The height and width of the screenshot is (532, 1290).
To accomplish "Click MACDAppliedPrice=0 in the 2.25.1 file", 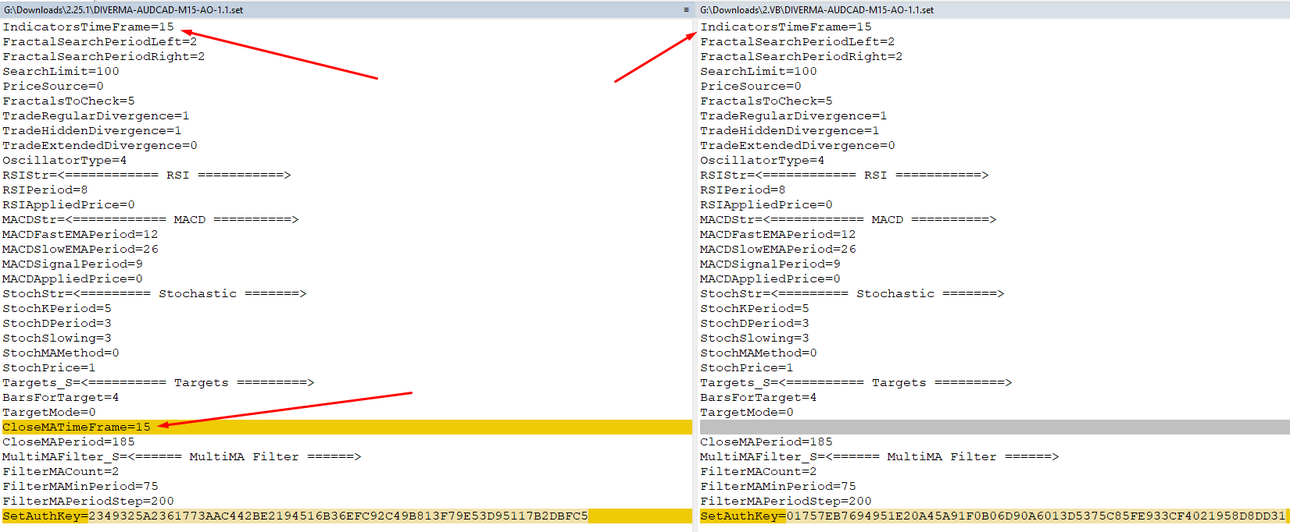I will pyautogui.click(x=72, y=279).
